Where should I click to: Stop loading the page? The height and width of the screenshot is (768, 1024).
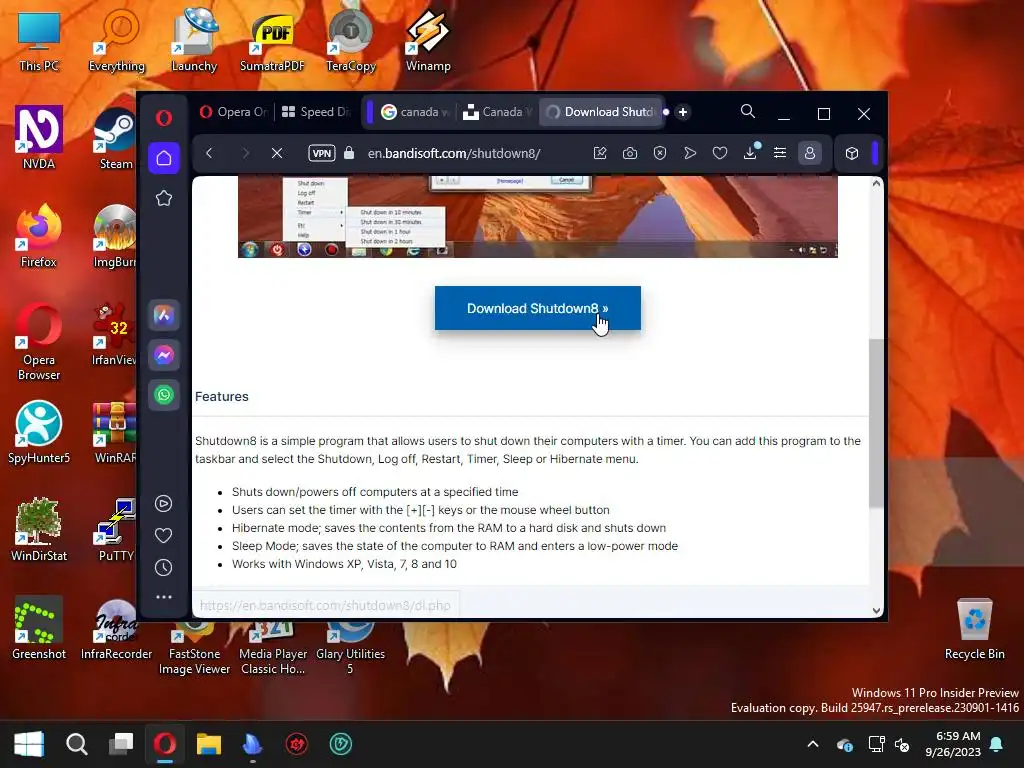(277, 153)
